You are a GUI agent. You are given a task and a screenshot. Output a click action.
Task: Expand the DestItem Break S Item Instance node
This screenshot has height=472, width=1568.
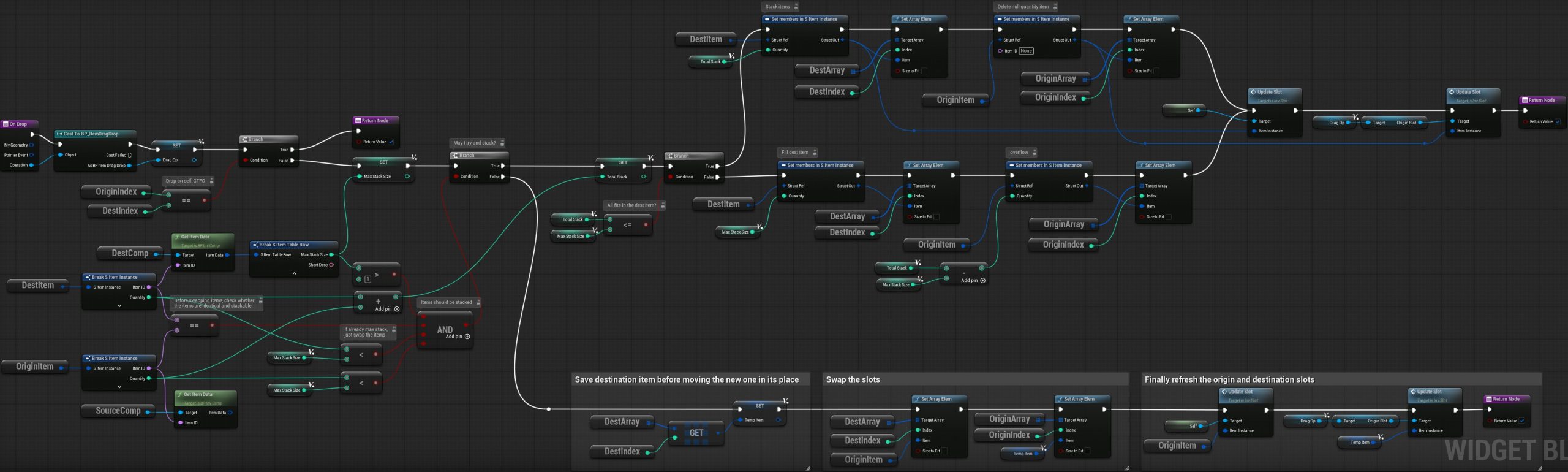click(x=119, y=305)
